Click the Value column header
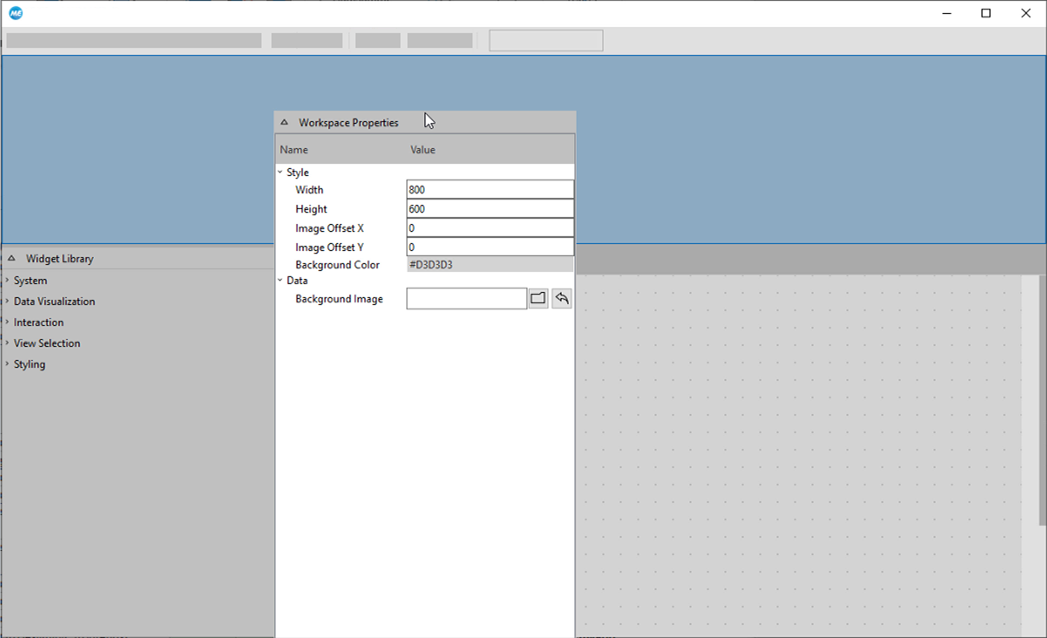This screenshot has height=638, width=1047. pyautogui.click(x=423, y=150)
